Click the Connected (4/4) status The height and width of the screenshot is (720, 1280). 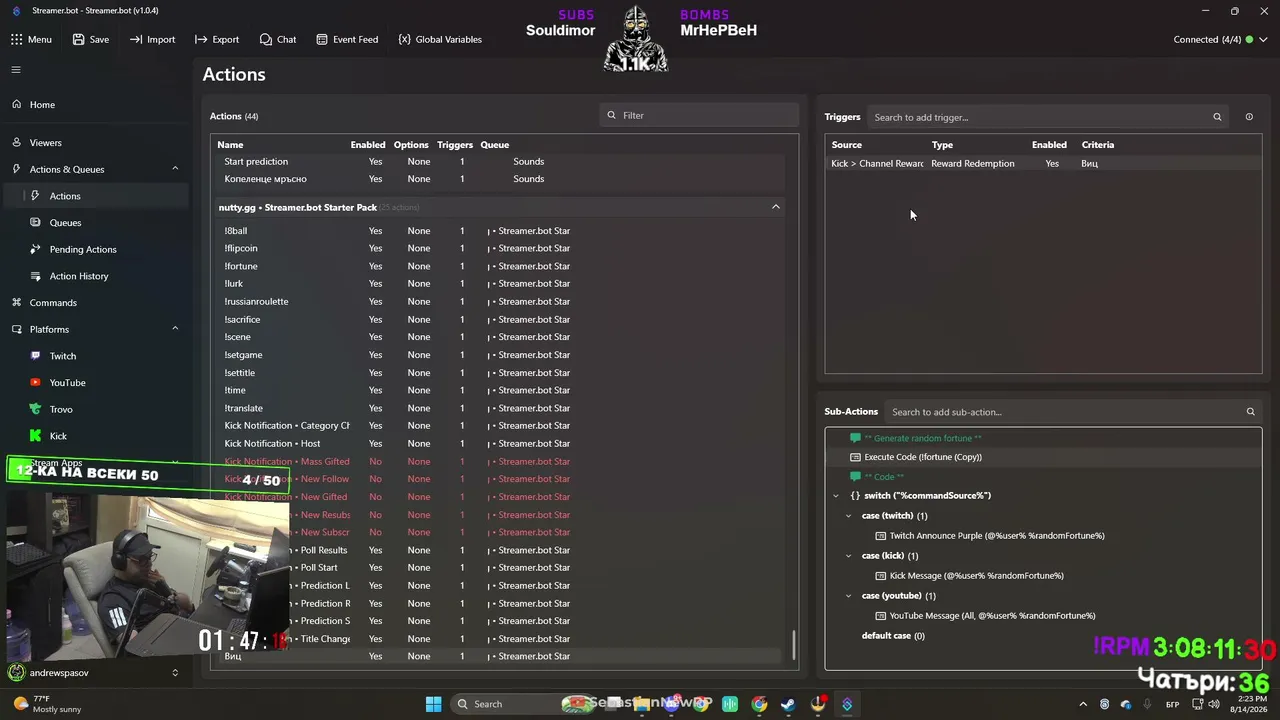(1207, 40)
